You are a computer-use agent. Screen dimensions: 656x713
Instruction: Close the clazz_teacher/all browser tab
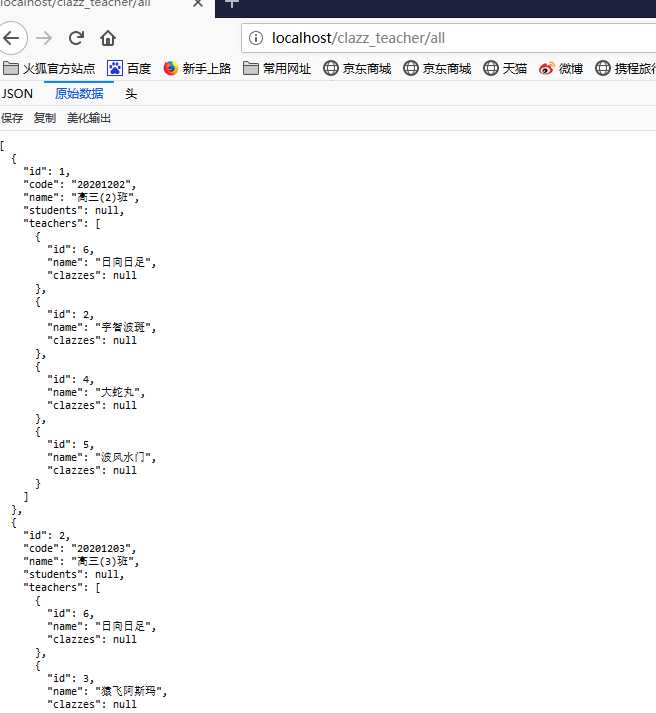[198, 4]
